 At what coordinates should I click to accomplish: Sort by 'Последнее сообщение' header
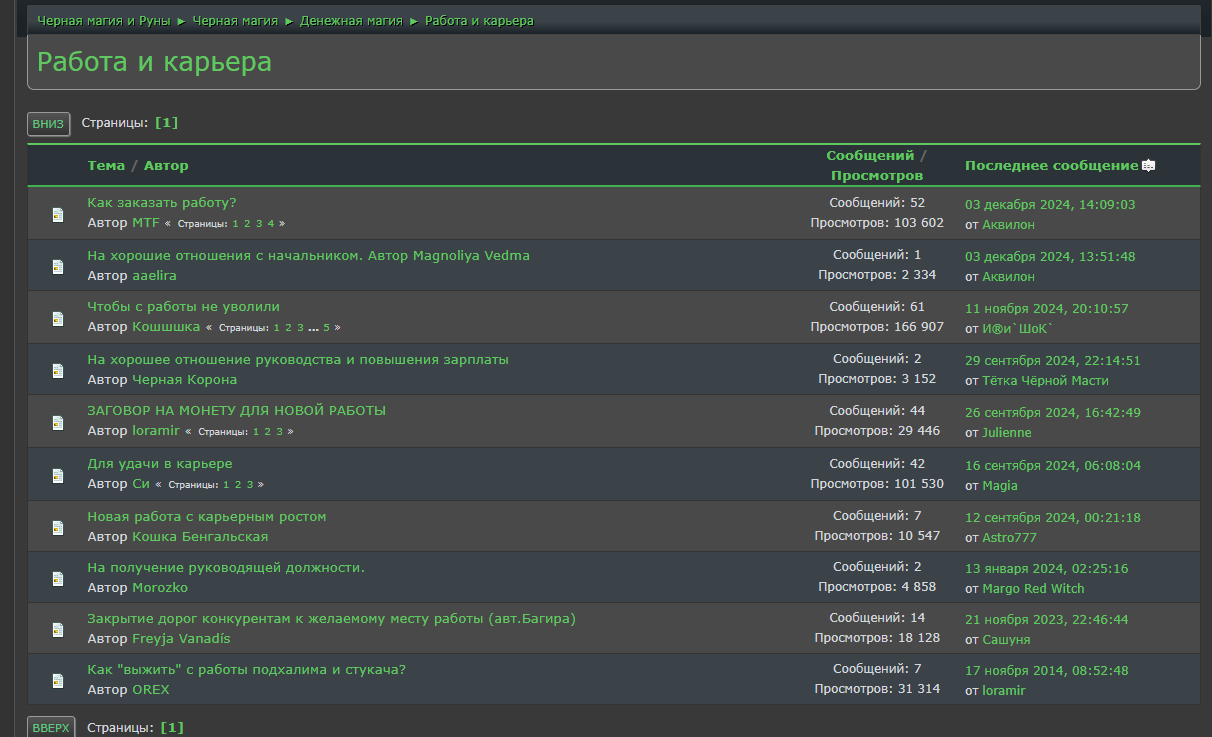(1052, 166)
